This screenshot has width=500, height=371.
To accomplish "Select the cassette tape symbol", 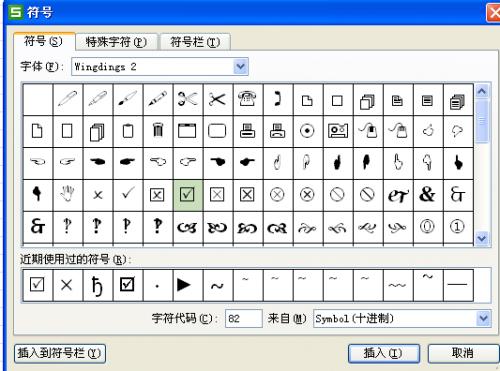I will [x=338, y=131].
